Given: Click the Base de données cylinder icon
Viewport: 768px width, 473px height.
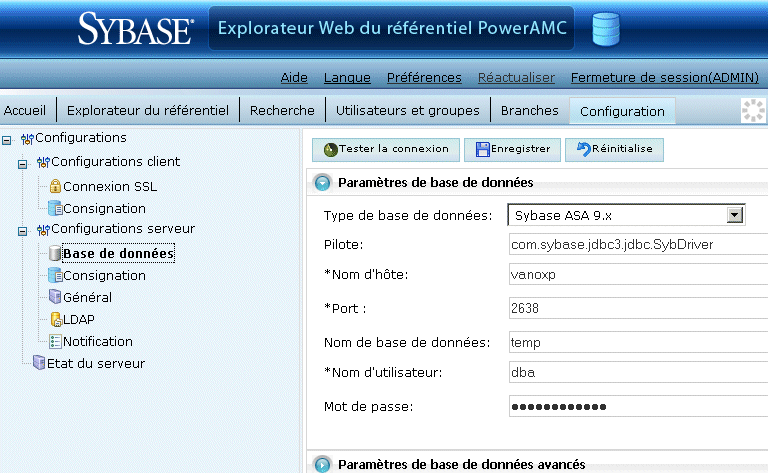Looking at the screenshot, I should point(55,253).
